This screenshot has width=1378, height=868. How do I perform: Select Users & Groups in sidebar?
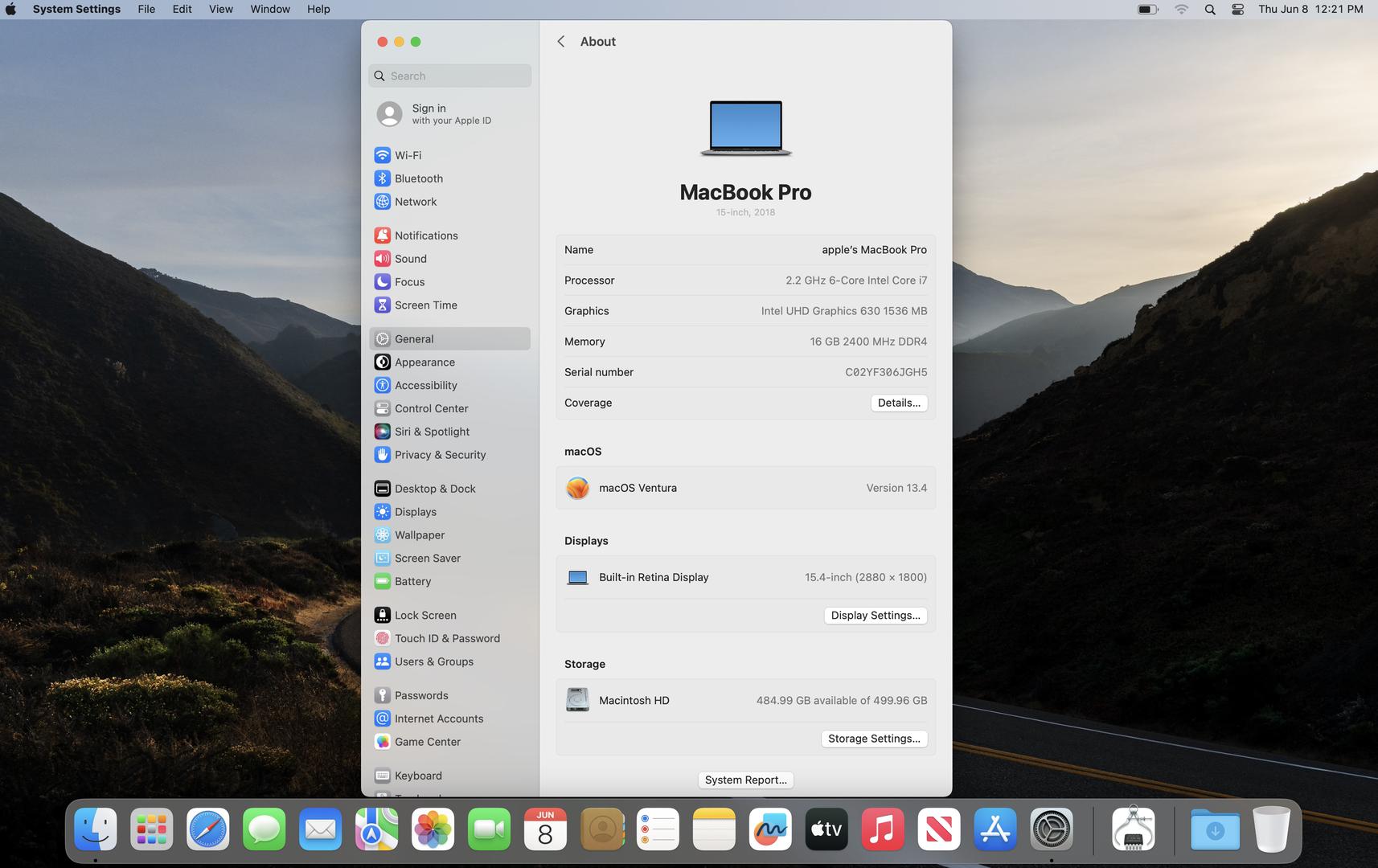449,661
